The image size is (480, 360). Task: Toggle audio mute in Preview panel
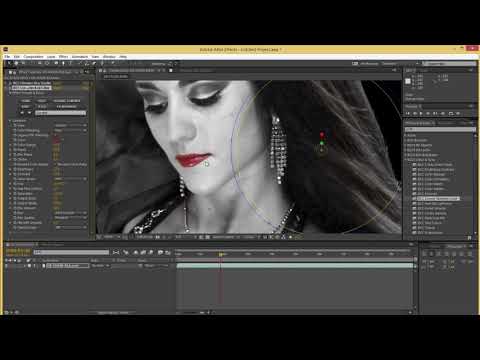(x=443, y=113)
